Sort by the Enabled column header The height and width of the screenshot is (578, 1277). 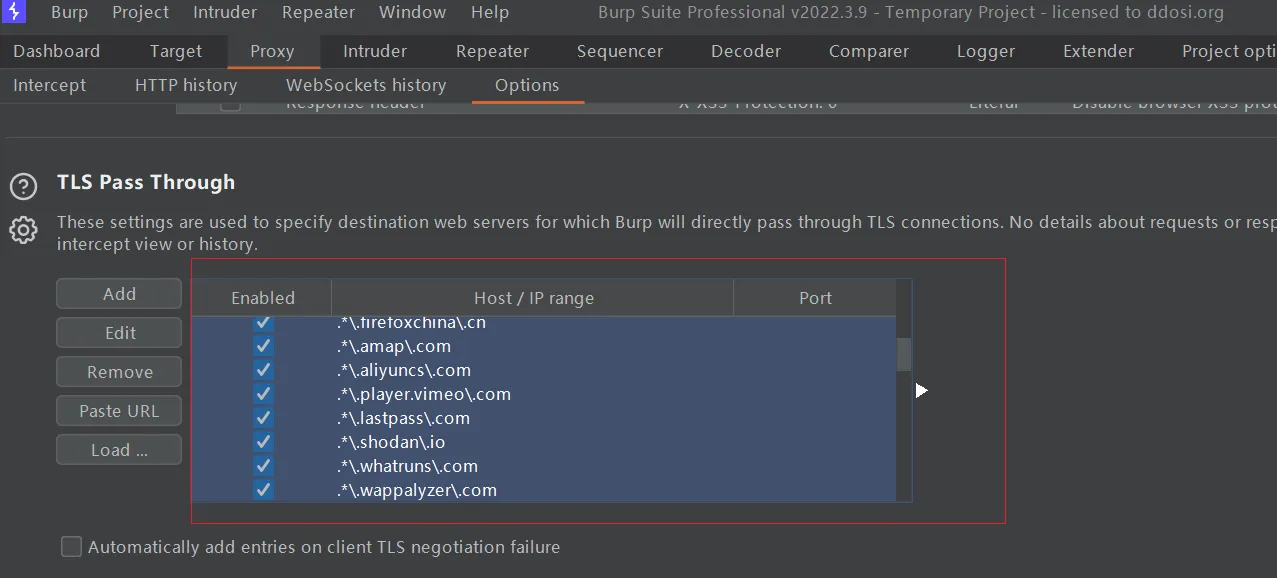(x=262, y=298)
